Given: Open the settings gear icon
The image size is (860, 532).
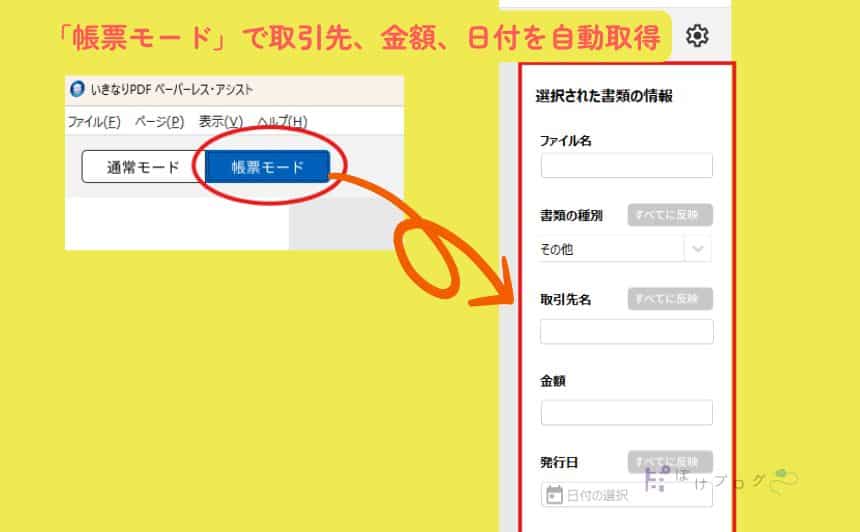Looking at the screenshot, I should click(x=697, y=36).
